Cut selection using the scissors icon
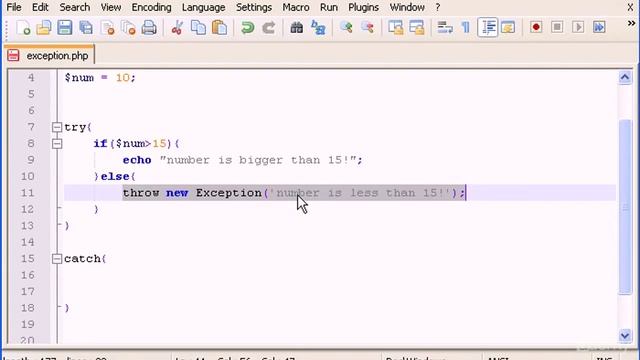The image size is (640, 360). (x=177, y=28)
